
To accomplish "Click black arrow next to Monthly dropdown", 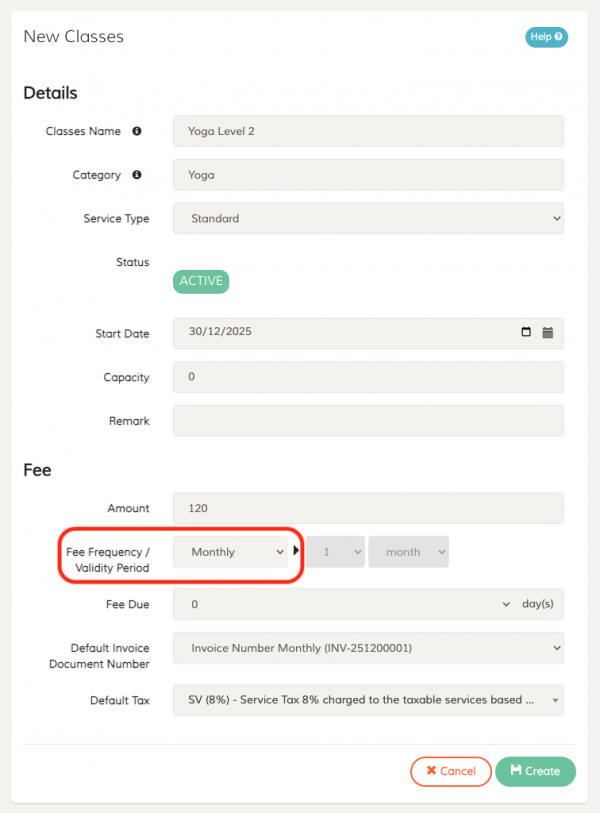I will [296, 551].
